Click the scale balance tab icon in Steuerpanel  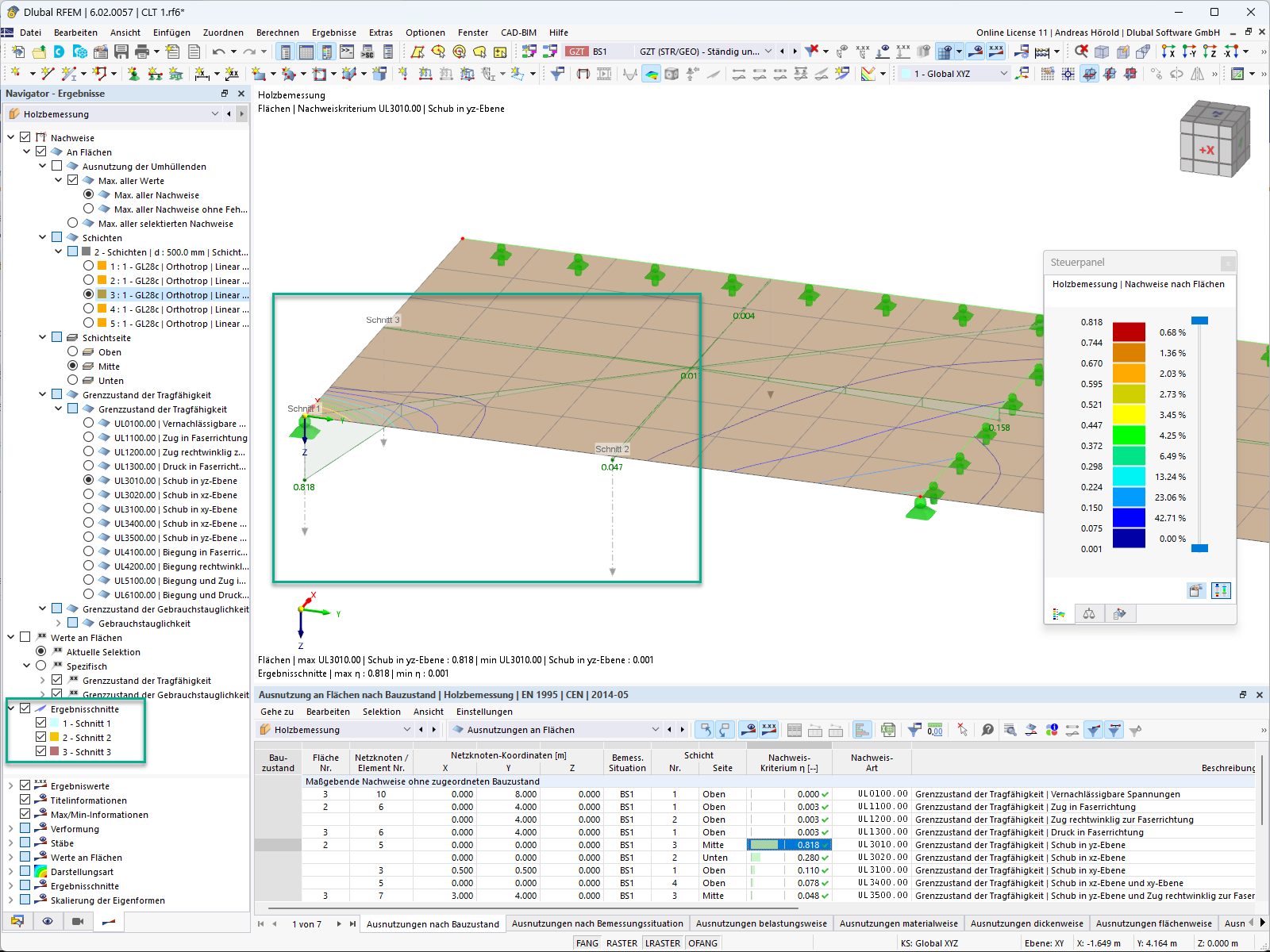[1089, 614]
